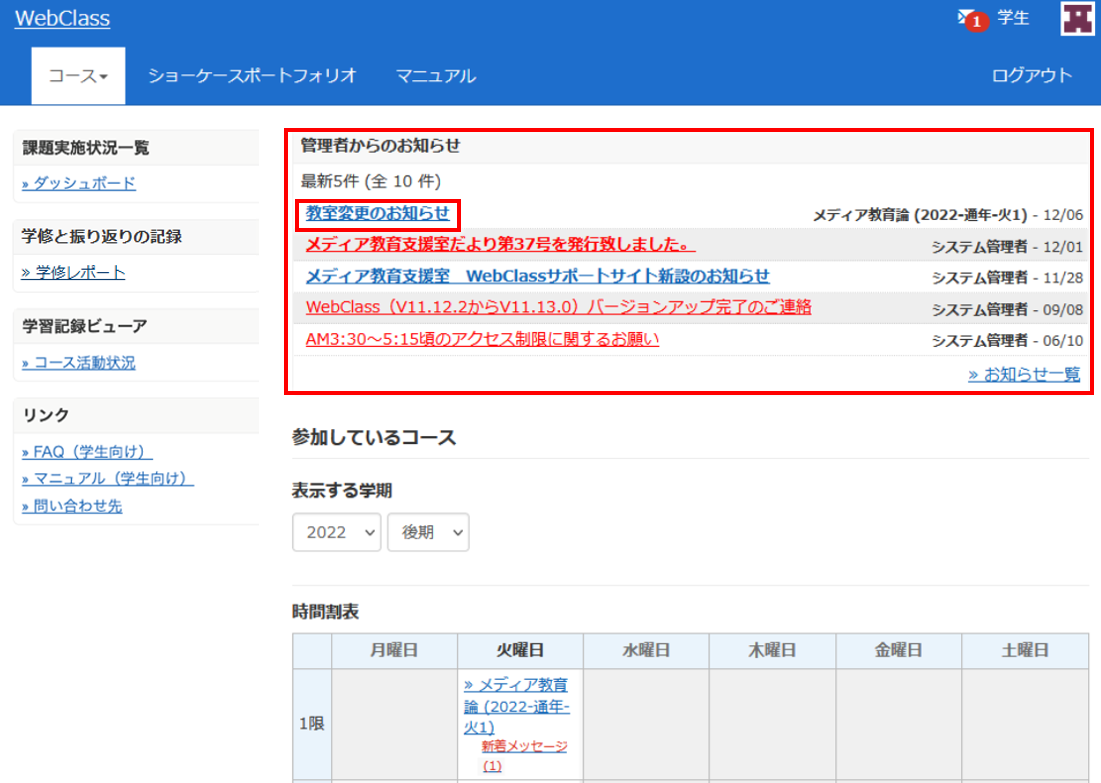Open the WebClass home logo link

(62, 18)
